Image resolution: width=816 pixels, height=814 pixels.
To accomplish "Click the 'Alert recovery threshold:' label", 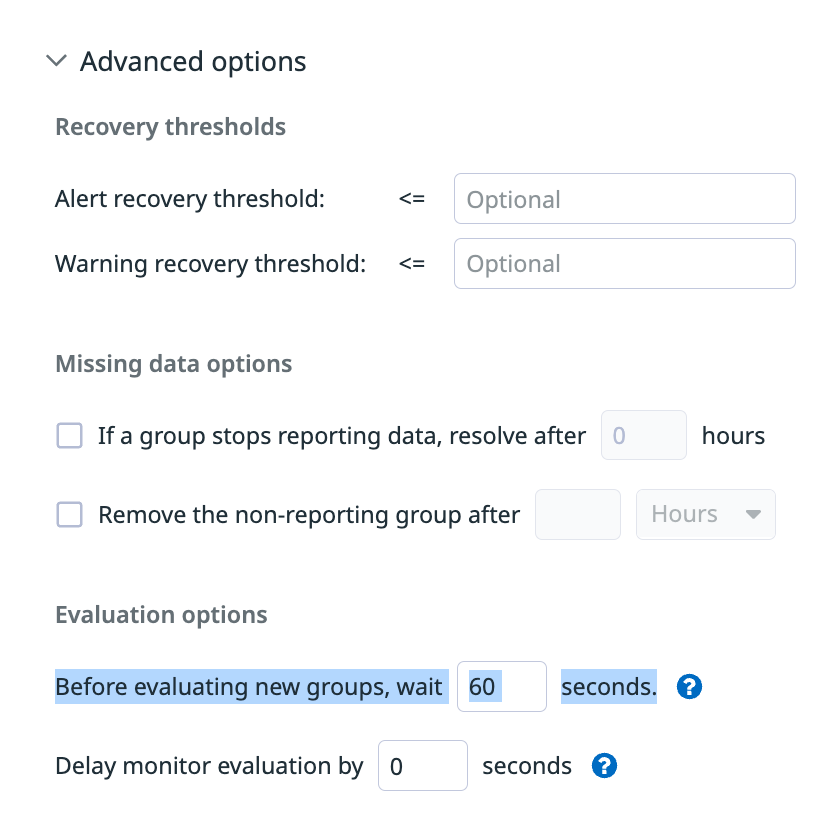I will [x=190, y=199].
